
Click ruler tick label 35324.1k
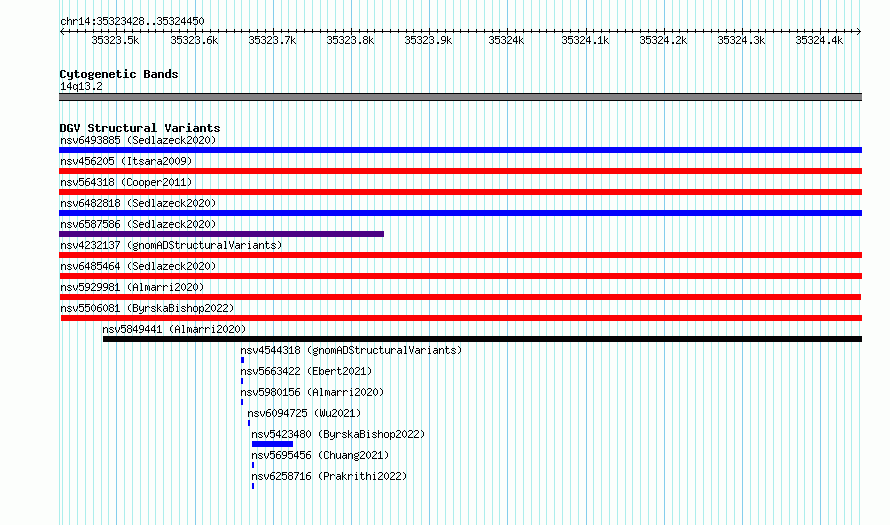pyautogui.click(x=585, y=40)
